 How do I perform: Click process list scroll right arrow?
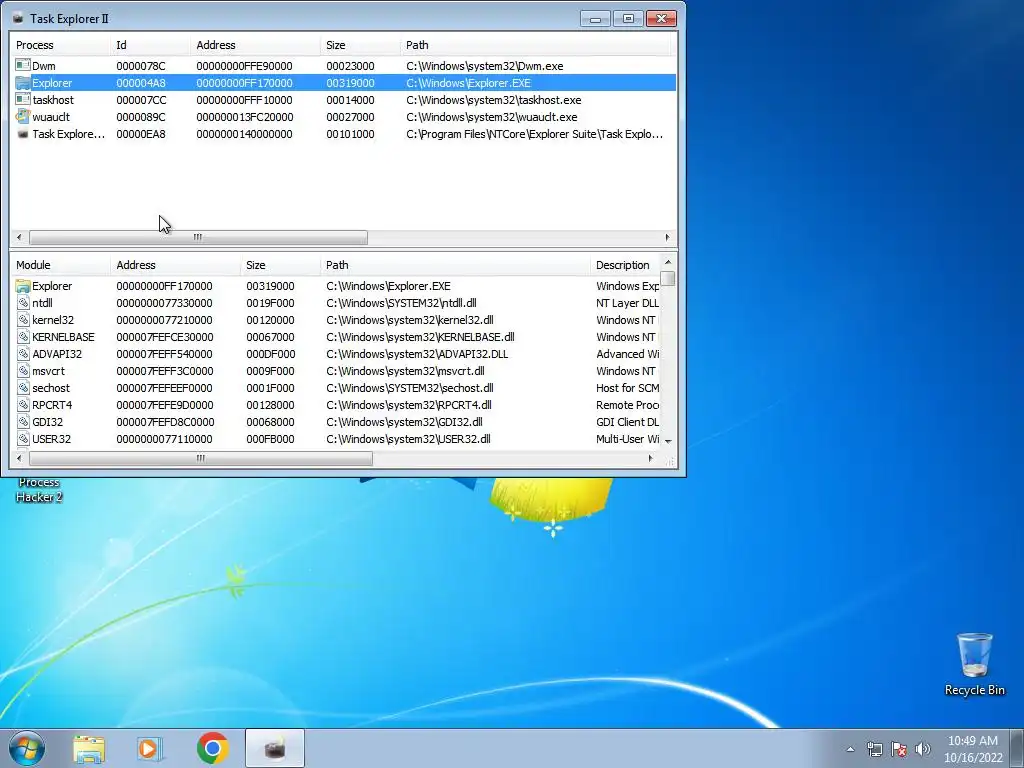[x=667, y=237]
